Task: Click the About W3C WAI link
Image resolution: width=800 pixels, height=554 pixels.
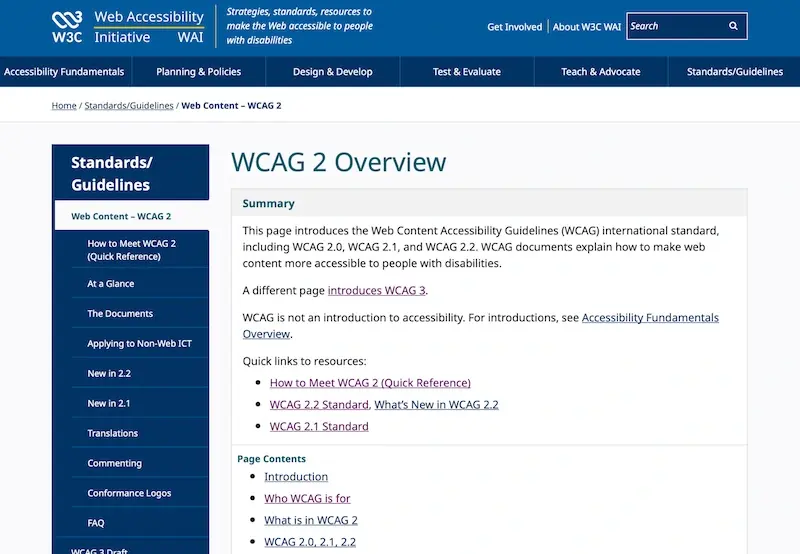Action: pyautogui.click(x=587, y=27)
